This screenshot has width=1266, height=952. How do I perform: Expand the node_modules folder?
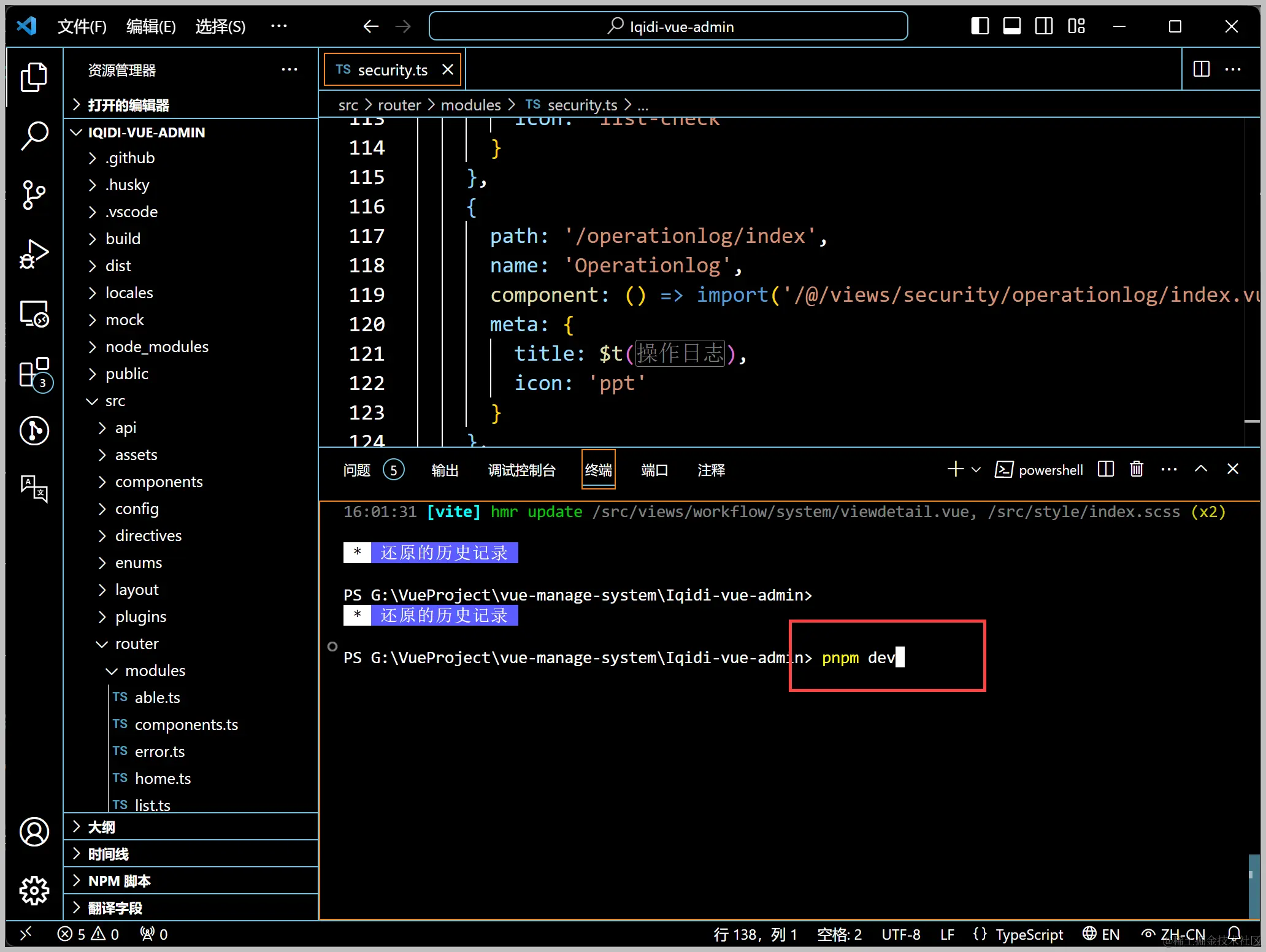pyautogui.click(x=156, y=347)
